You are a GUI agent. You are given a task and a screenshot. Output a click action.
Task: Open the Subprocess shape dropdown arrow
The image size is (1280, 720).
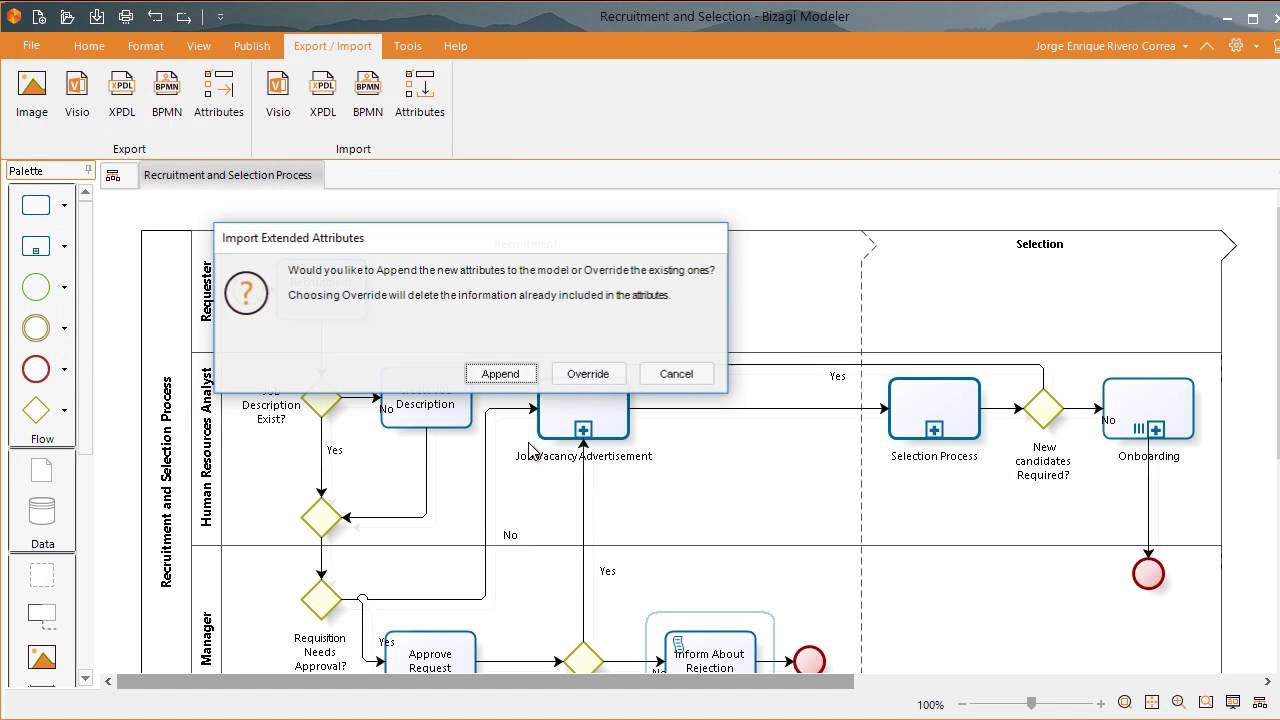[64, 247]
